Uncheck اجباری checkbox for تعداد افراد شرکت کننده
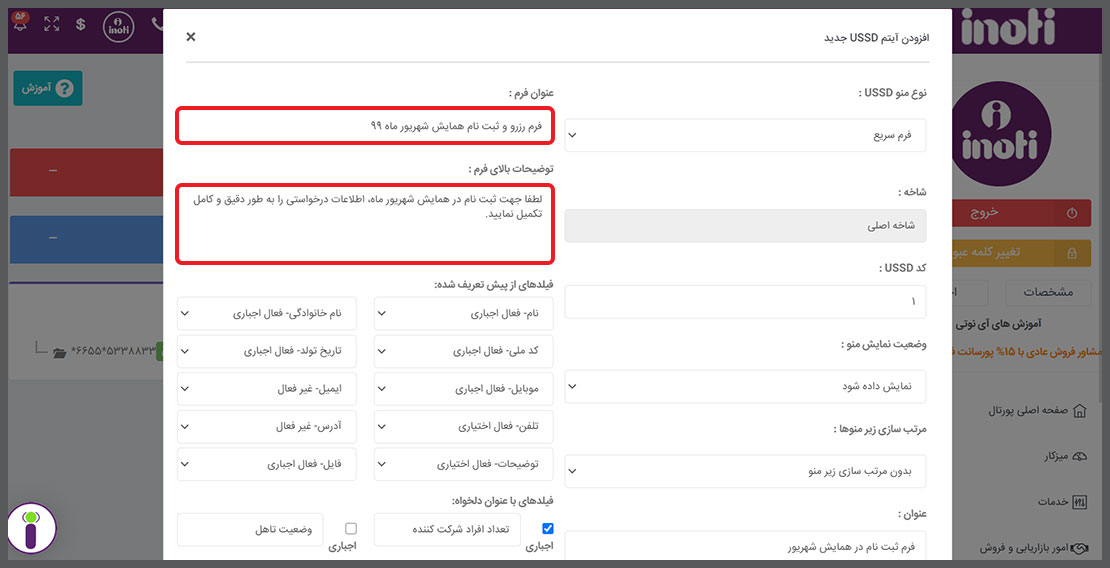The height and width of the screenshot is (568, 1110). coord(547,528)
